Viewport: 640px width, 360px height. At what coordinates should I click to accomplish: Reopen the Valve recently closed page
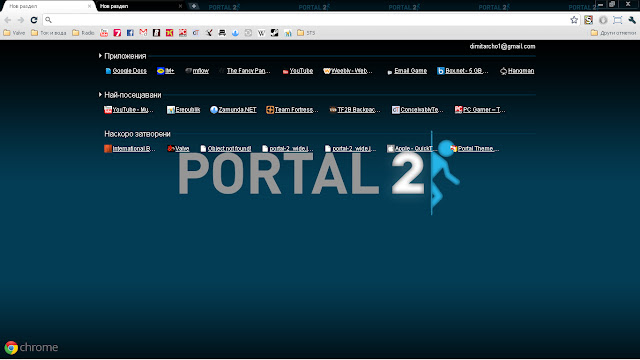(178, 149)
